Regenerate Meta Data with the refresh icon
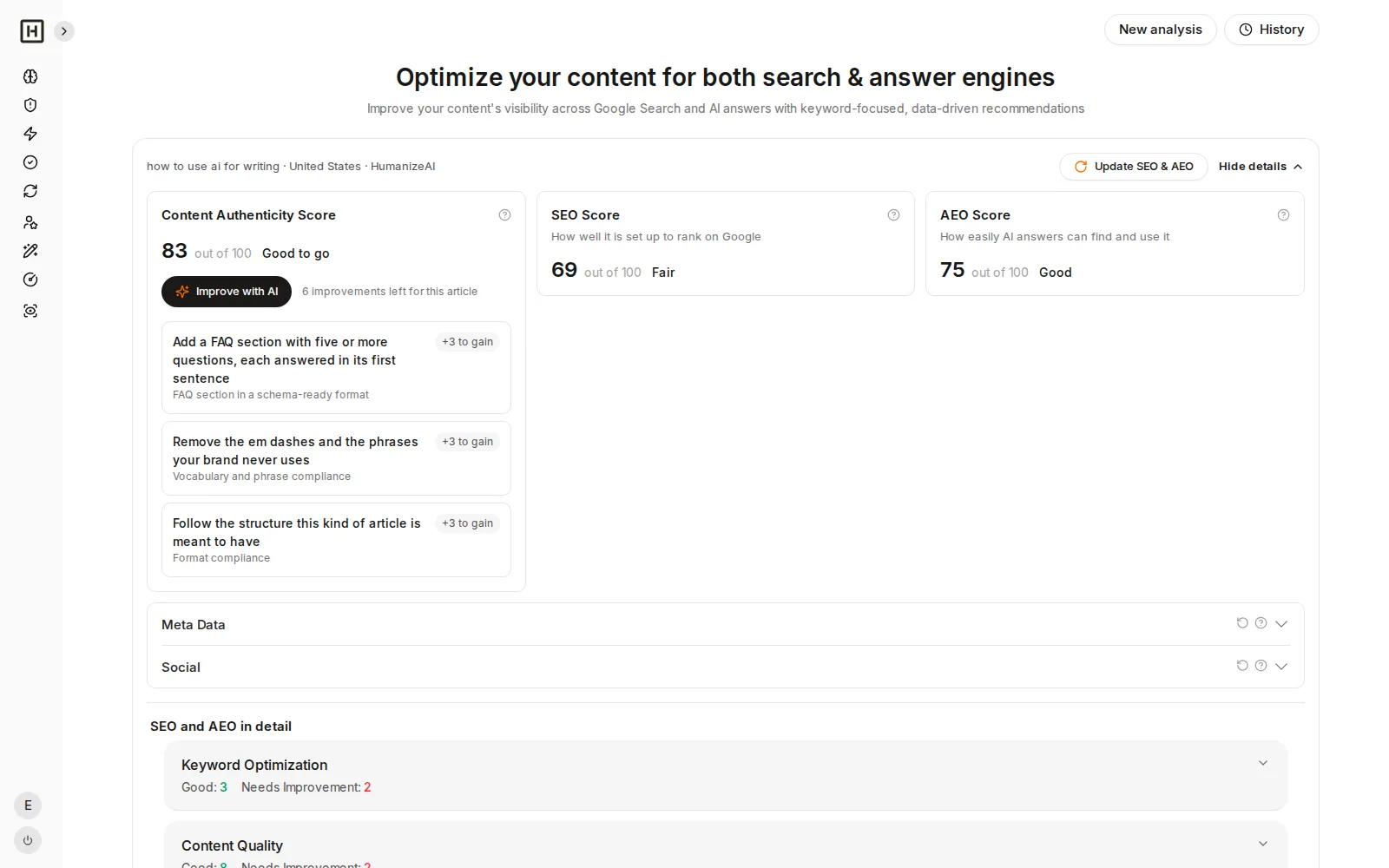 point(1242,623)
